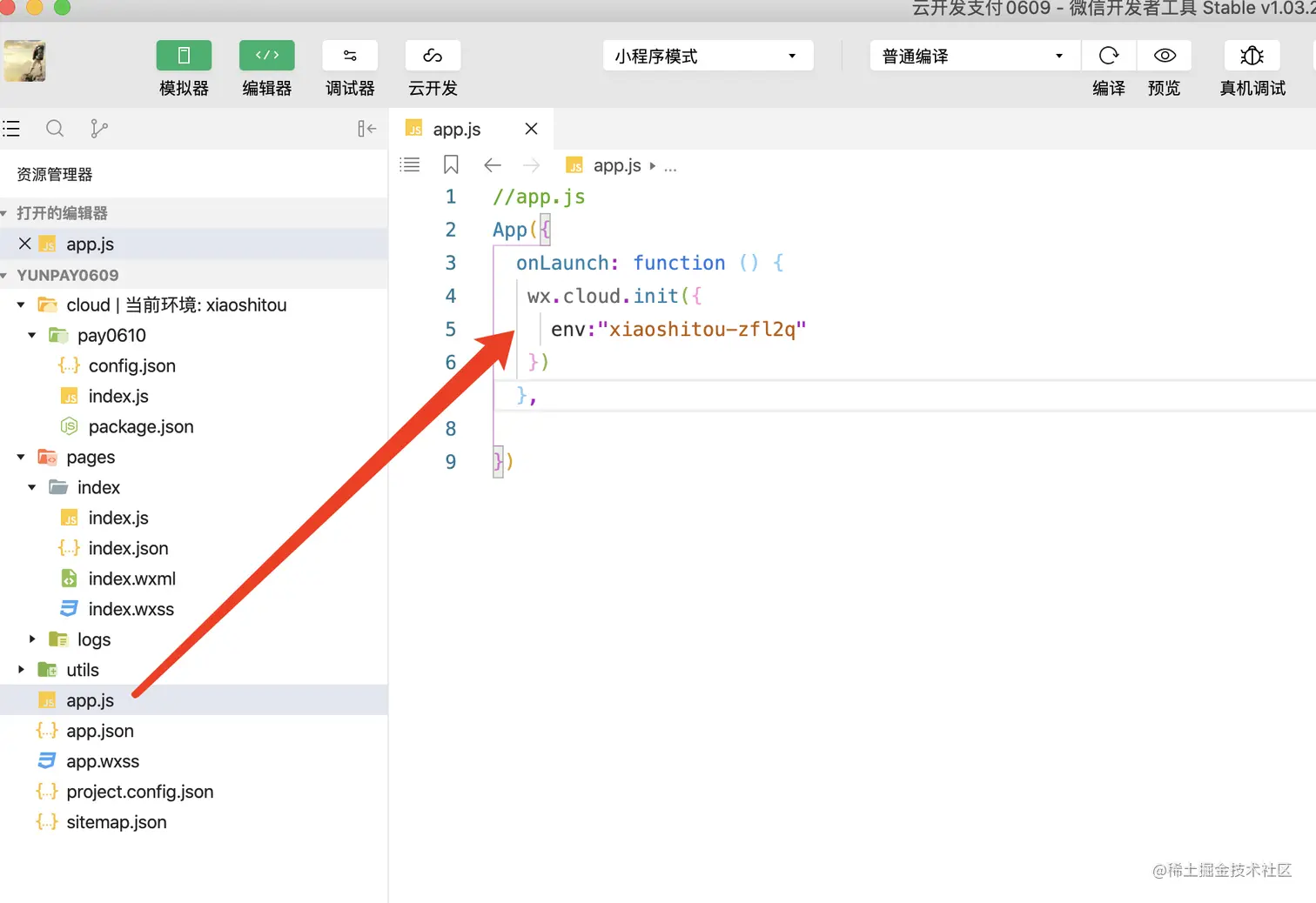Click the pages folder icon
The height and width of the screenshot is (903, 1316).
tap(47, 457)
